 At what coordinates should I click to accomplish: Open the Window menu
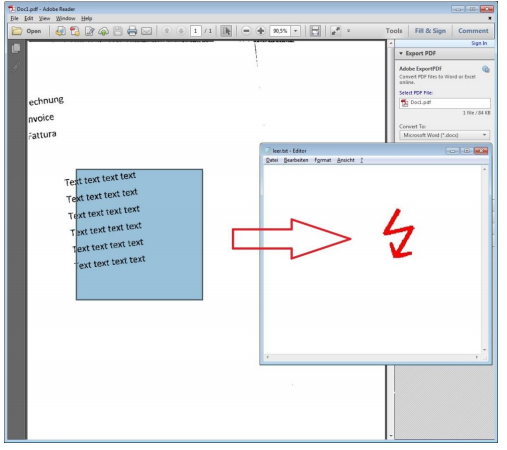pyautogui.click(x=65, y=18)
